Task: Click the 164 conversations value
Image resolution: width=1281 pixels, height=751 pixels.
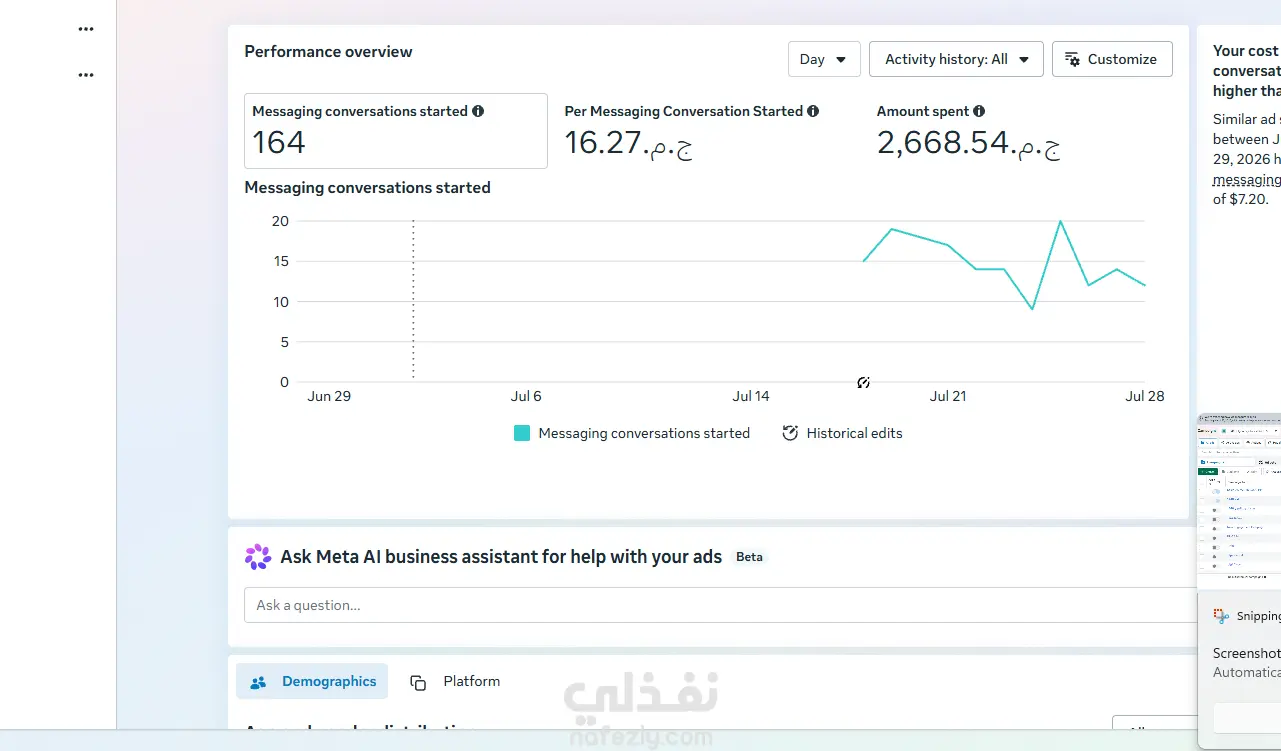Action: [279, 143]
